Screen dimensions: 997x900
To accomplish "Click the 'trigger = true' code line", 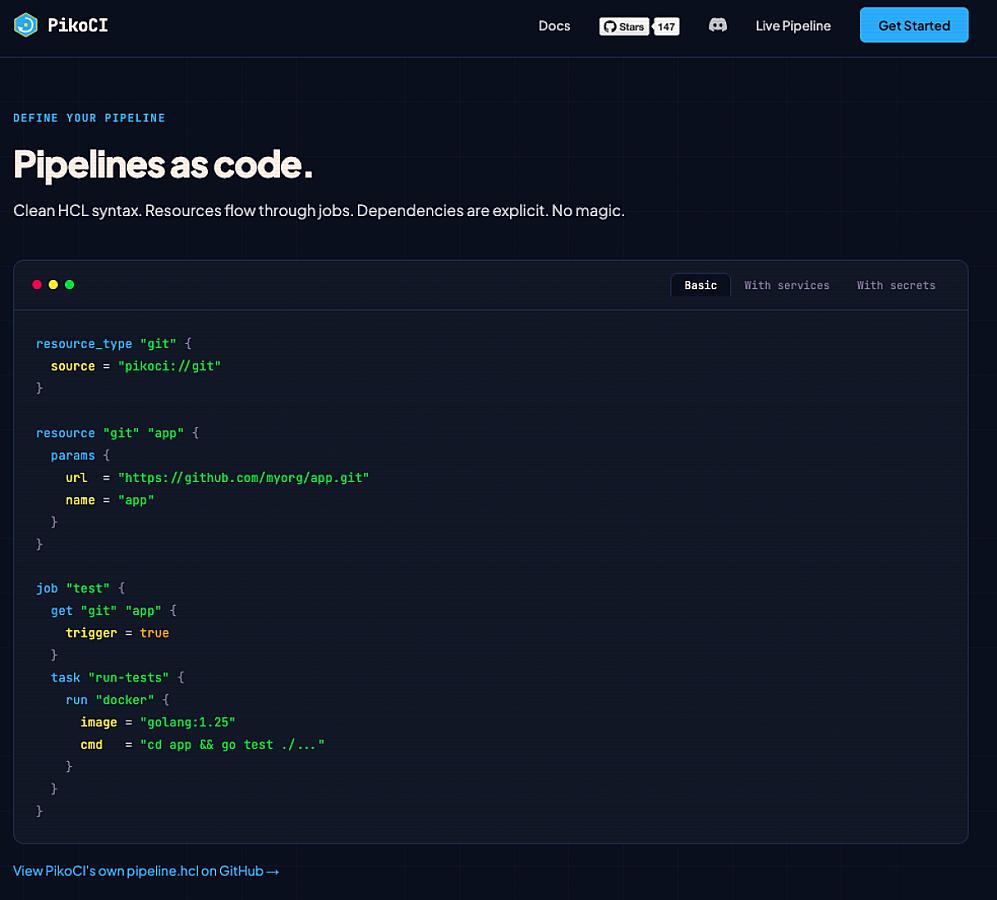I will pos(118,633).
